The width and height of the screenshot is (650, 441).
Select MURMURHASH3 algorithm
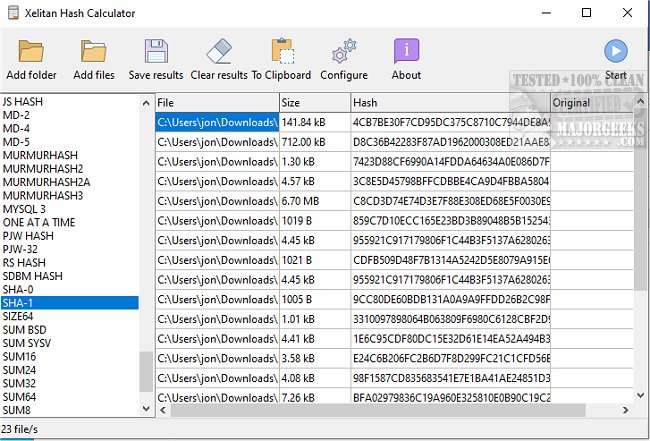tap(43, 196)
